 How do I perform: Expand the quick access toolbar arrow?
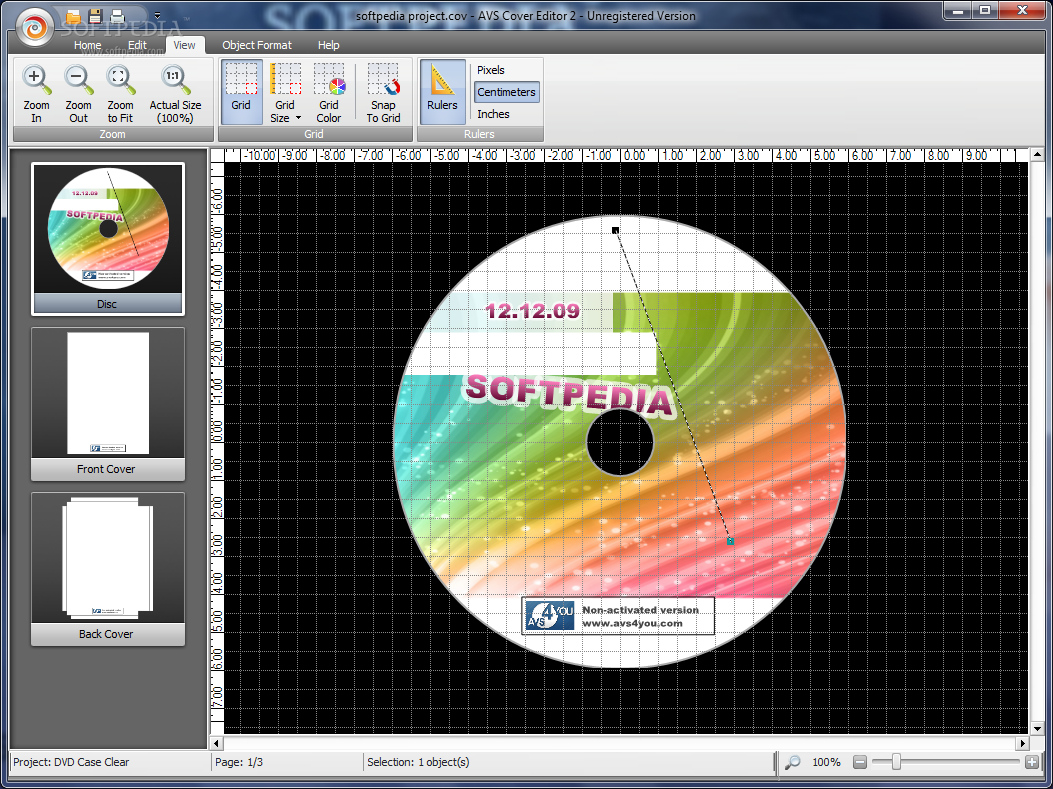pos(157,15)
